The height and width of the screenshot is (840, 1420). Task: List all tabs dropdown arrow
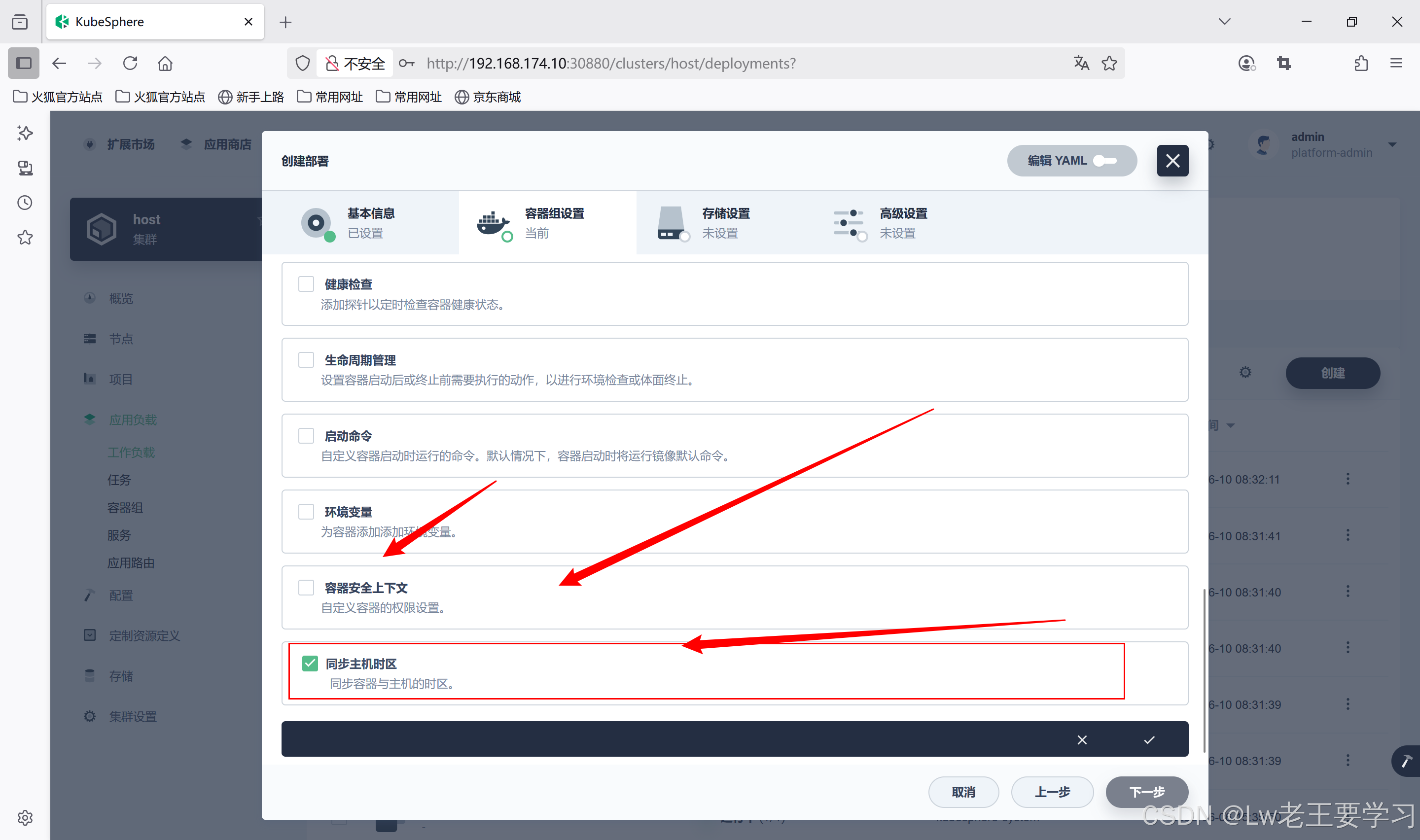[1224, 22]
